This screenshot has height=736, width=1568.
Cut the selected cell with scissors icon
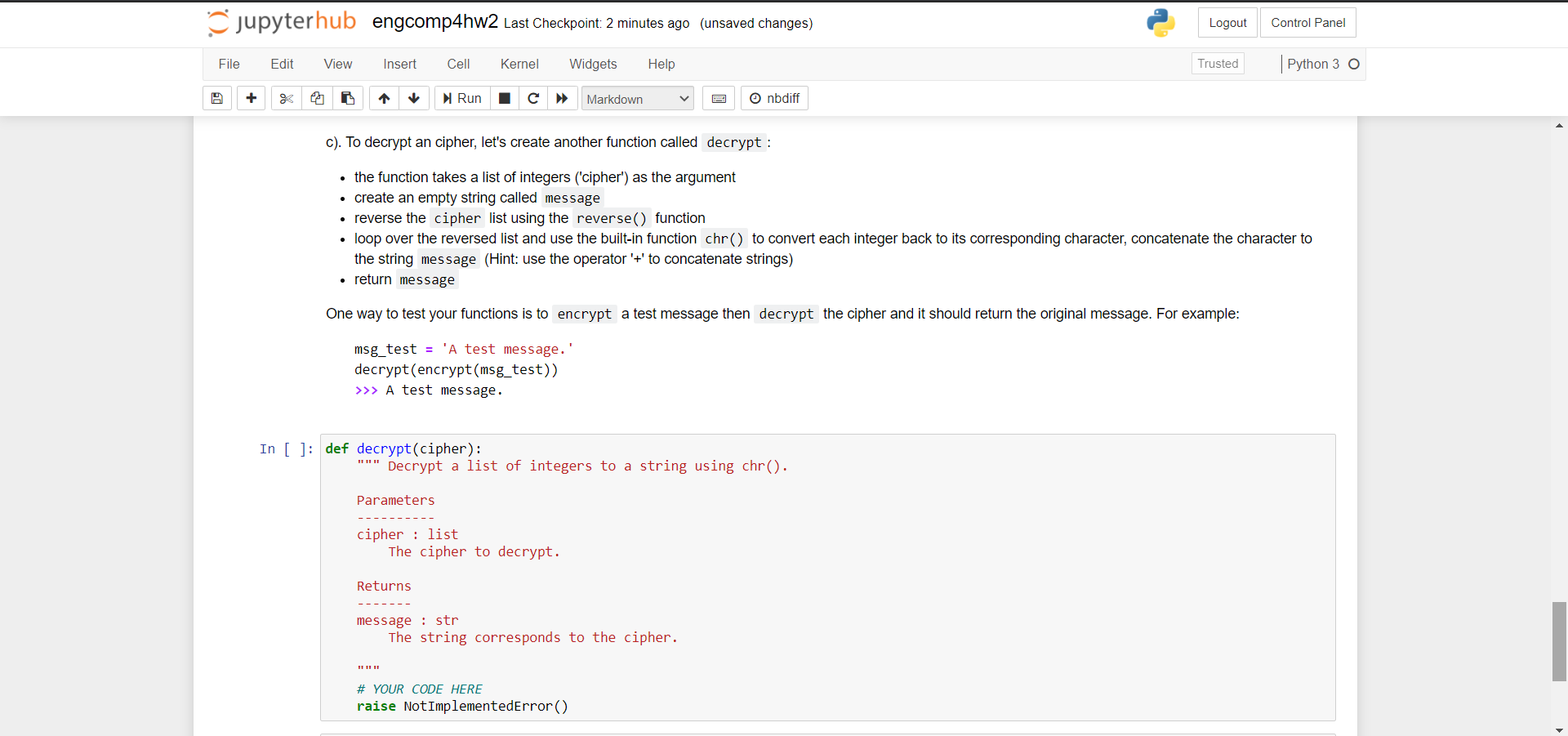click(x=286, y=98)
